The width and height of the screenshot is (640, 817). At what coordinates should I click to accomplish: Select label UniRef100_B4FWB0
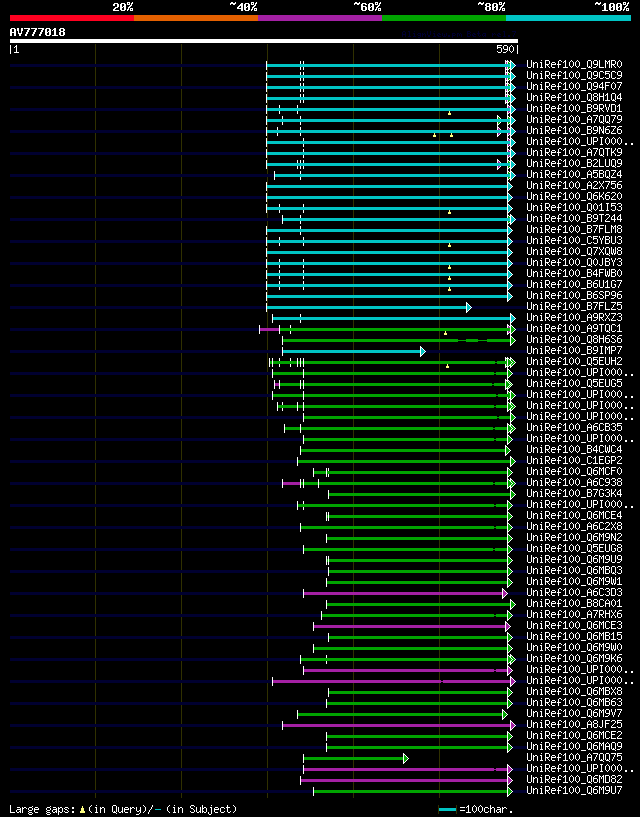click(x=574, y=274)
